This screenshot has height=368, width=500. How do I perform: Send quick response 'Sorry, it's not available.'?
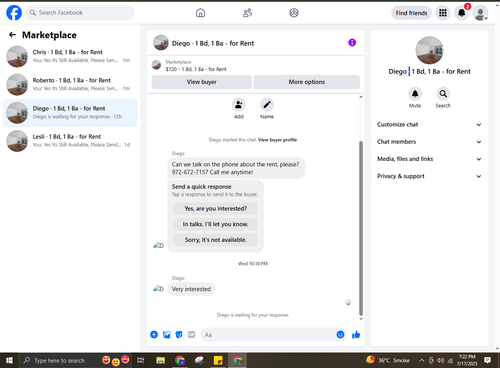216,240
